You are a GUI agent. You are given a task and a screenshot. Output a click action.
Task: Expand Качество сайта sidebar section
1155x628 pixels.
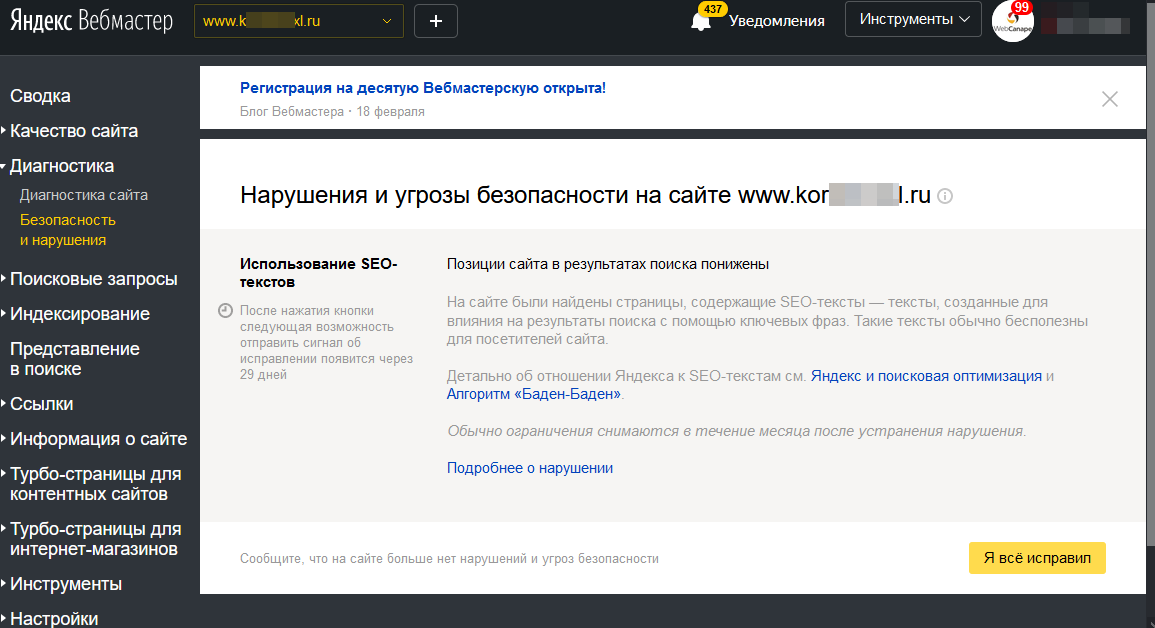pyautogui.click(x=74, y=131)
